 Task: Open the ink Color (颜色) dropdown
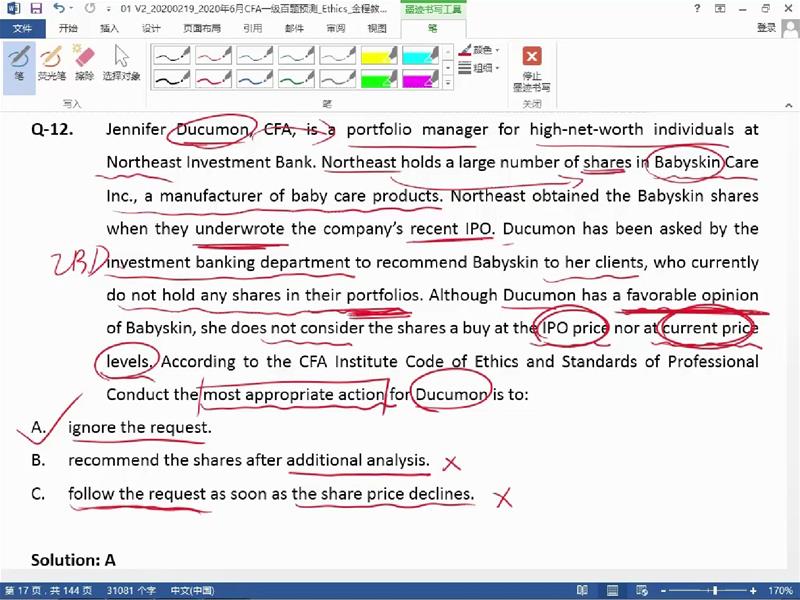coord(479,50)
